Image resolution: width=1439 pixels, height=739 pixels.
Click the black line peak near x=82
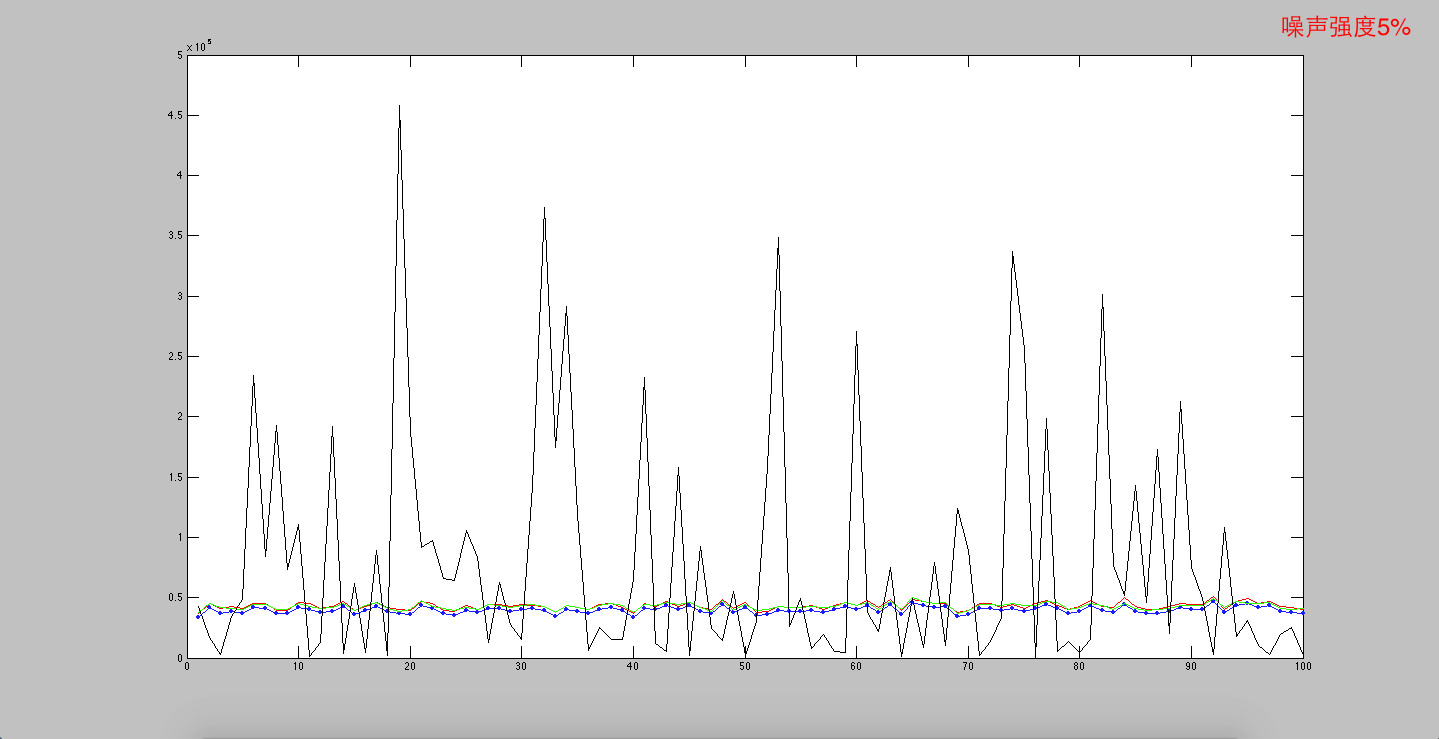[x=1102, y=295]
